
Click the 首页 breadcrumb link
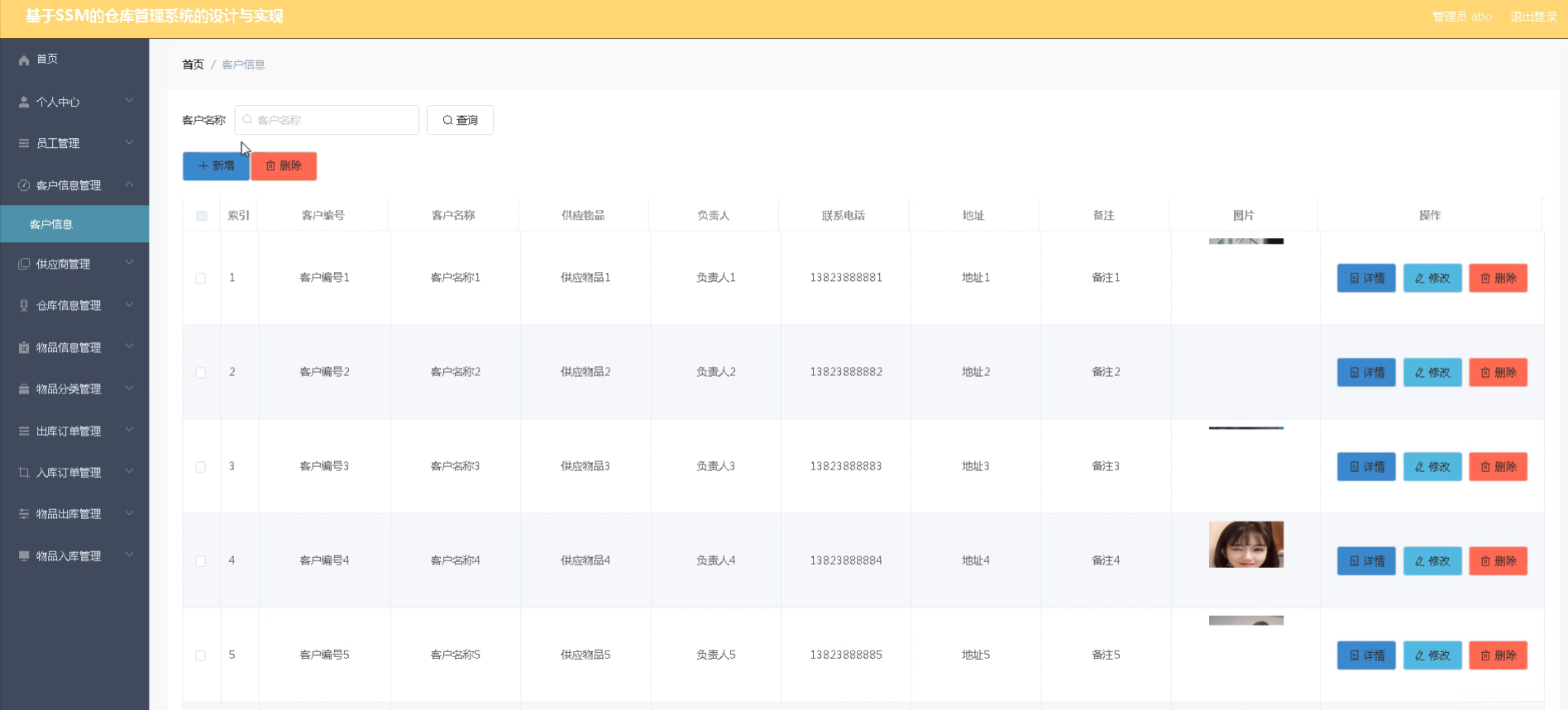coord(193,64)
